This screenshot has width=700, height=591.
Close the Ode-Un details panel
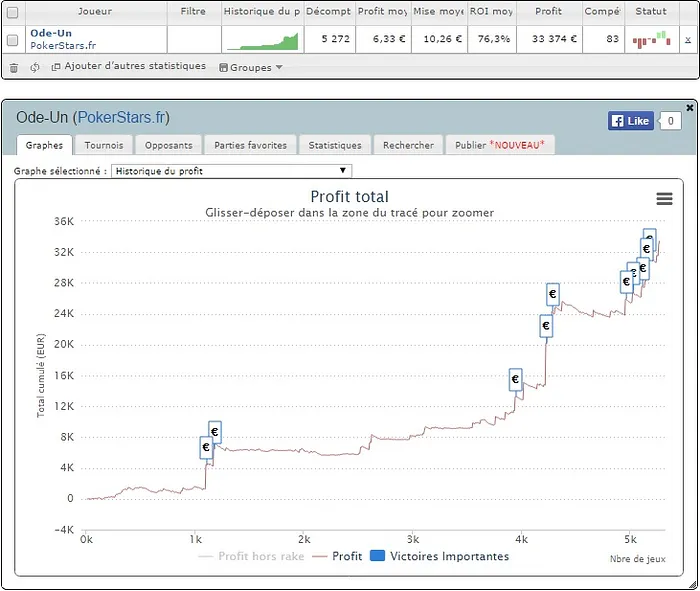pos(689,107)
